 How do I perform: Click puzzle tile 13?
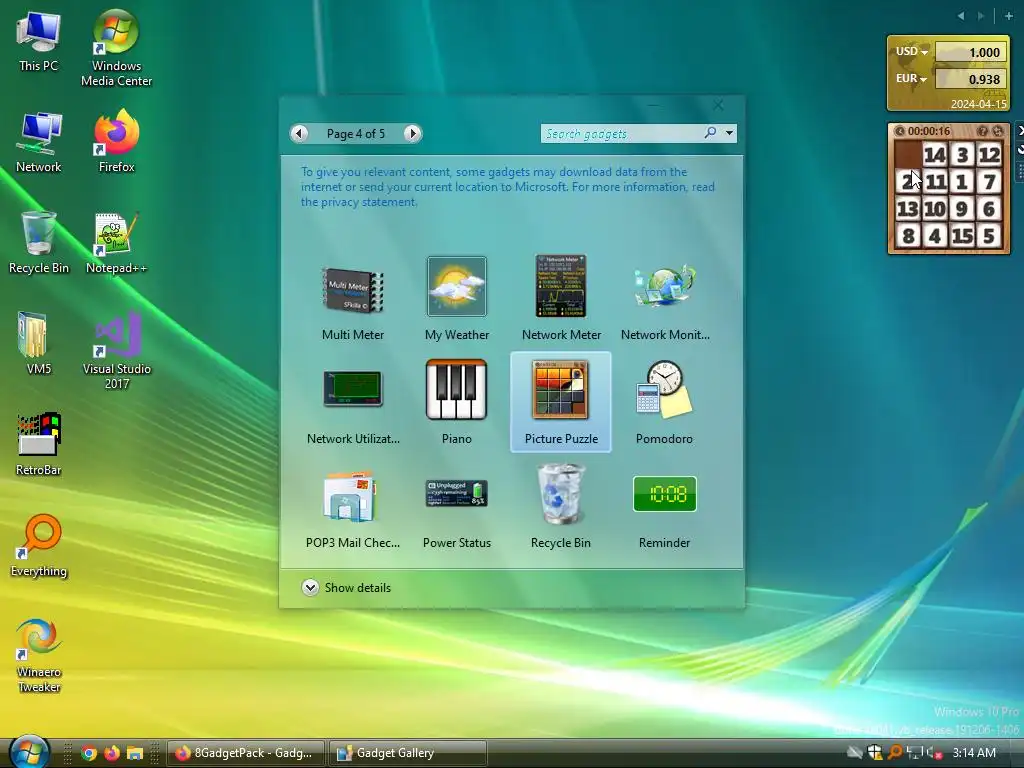point(908,208)
